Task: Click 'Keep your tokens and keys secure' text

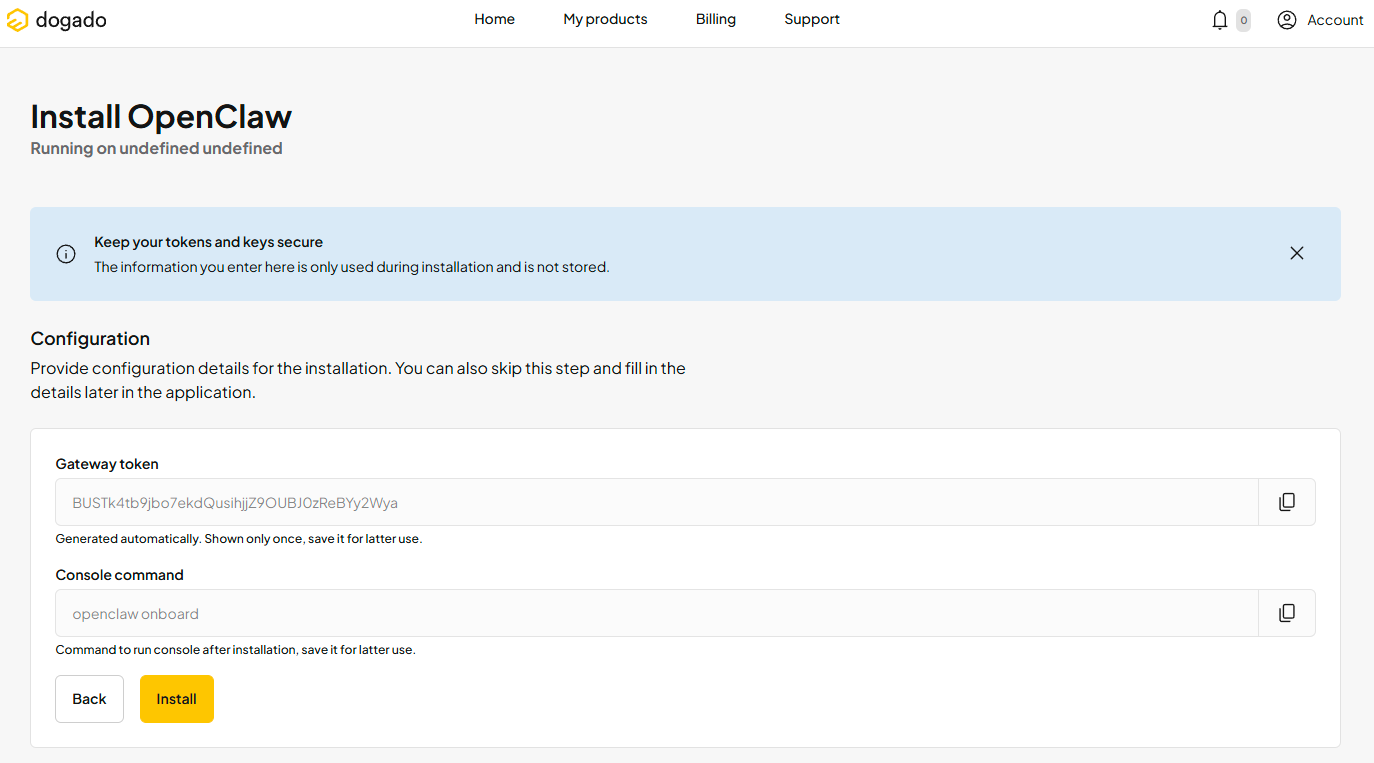Action: [209, 242]
